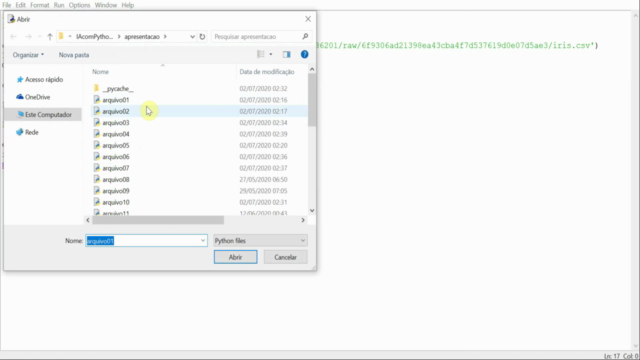Viewport: 640px width, 360px height.
Task: Expand the recent locations dropdown arrow
Action: [40, 37]
